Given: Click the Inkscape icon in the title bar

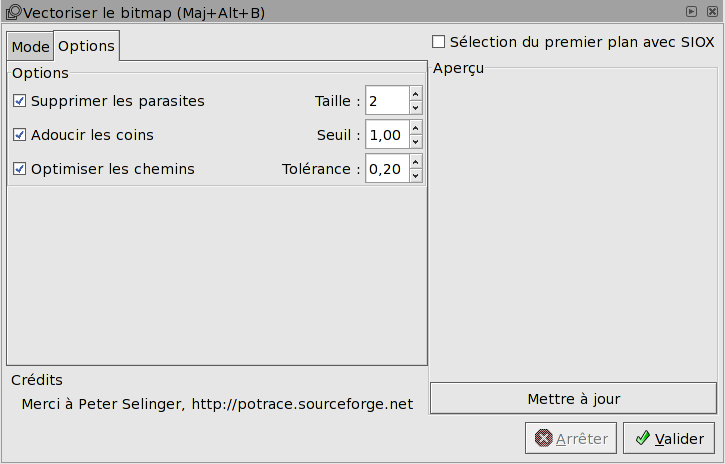Looking at the screenshot, I should (x=13, y=12).
